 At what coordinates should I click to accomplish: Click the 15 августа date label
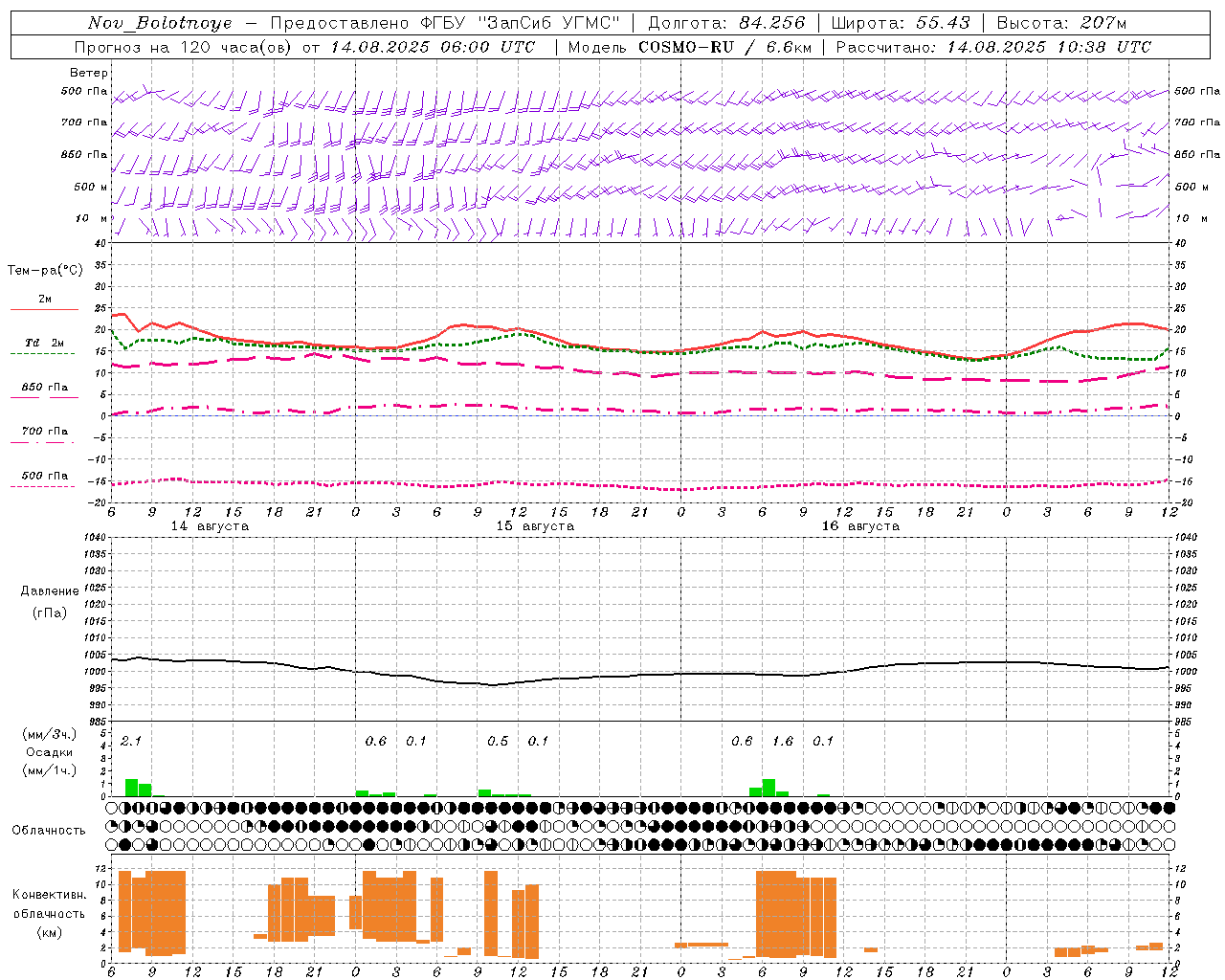(535, 526)
